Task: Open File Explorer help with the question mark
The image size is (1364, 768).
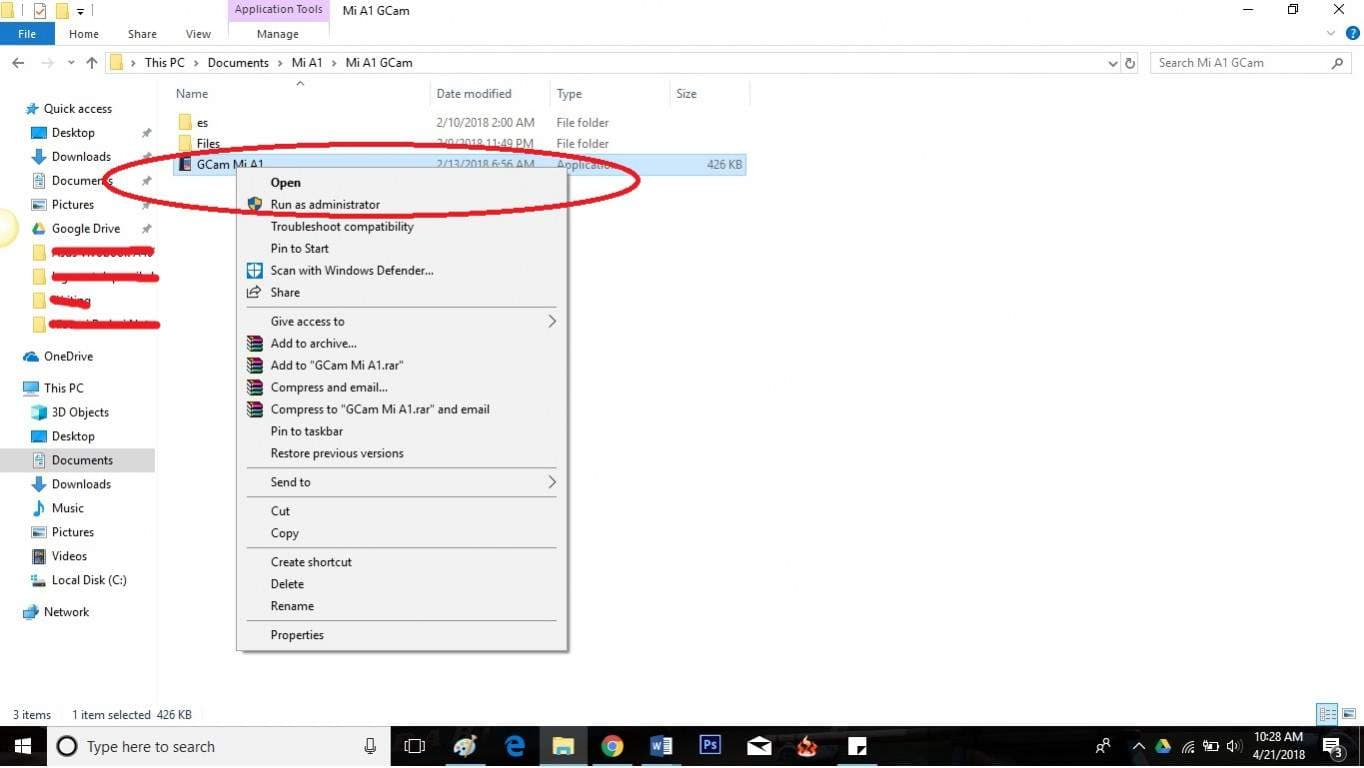Action: click(x=1353, y=34)
